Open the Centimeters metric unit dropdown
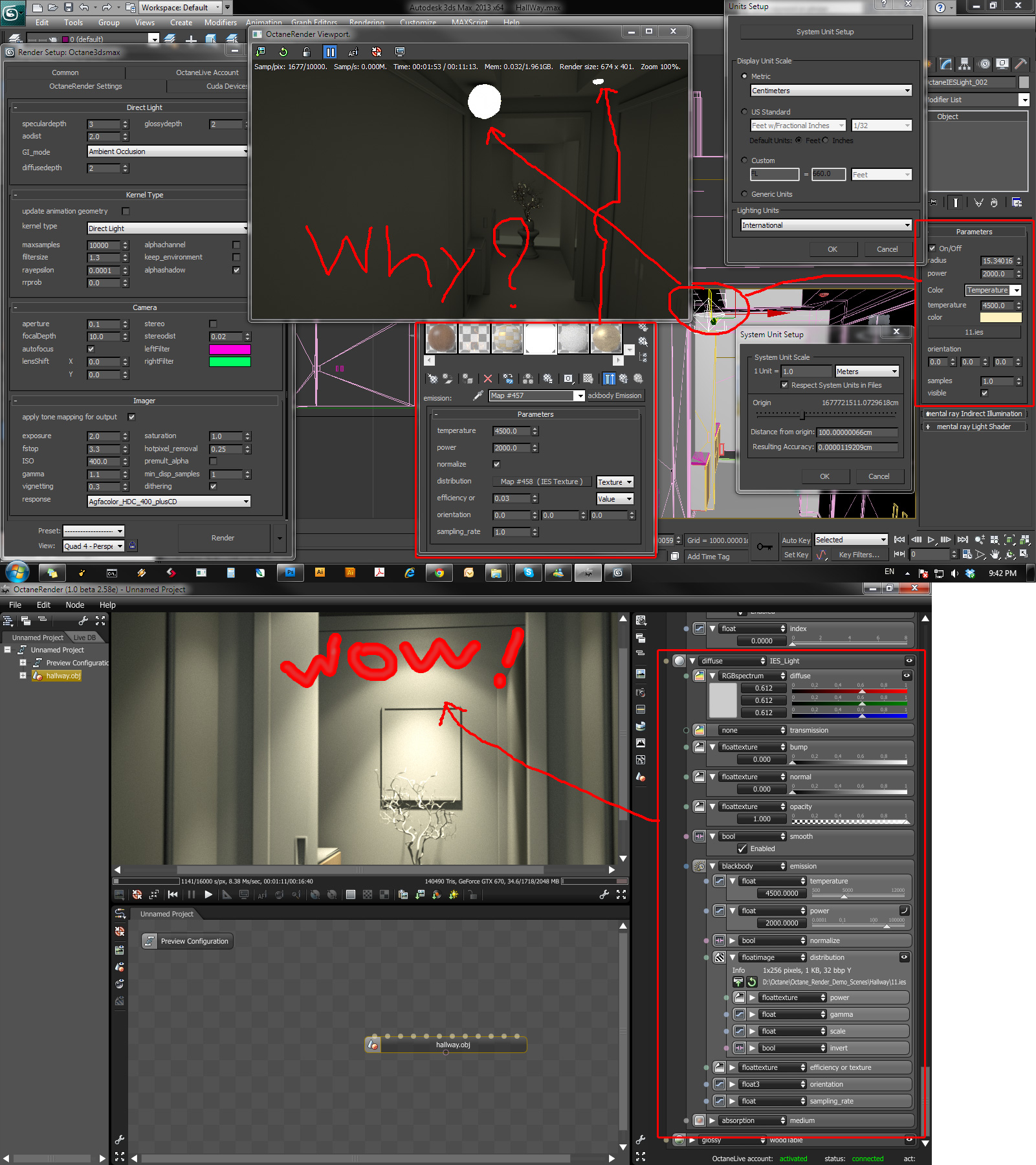The height and width of the screenshot is (1165, 1036). (x=831, y=91)
